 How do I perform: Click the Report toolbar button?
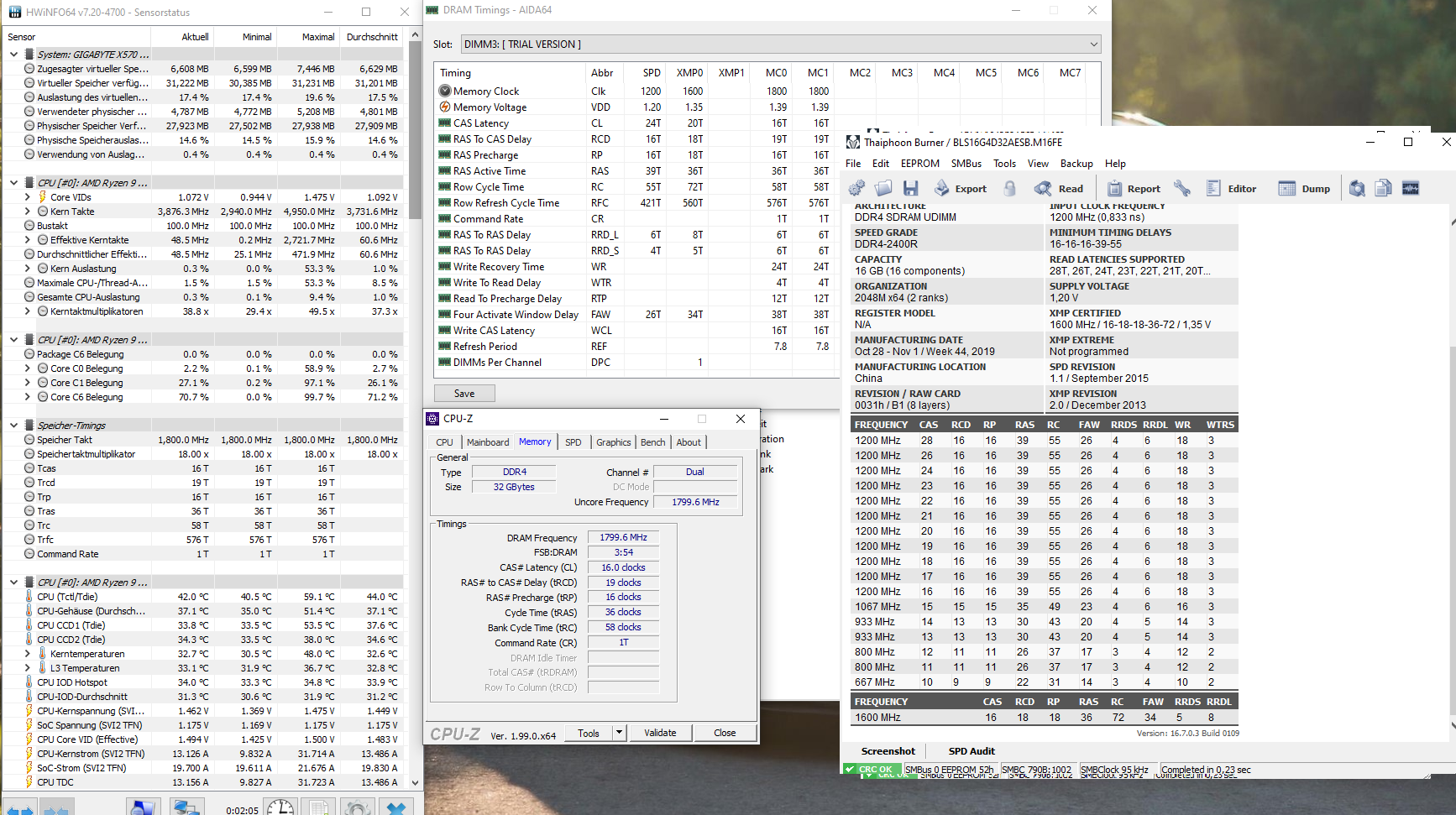pos(1134,188)
